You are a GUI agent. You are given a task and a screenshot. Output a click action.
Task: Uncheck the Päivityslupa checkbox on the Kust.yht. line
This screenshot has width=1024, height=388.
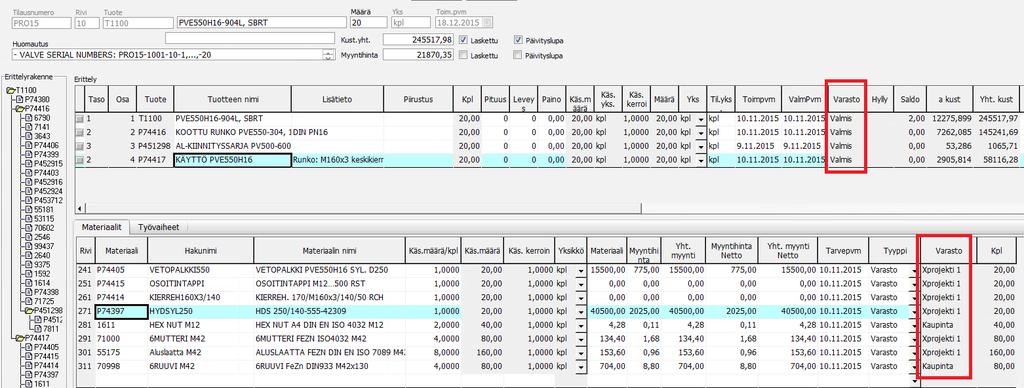(x=519, y=40)
